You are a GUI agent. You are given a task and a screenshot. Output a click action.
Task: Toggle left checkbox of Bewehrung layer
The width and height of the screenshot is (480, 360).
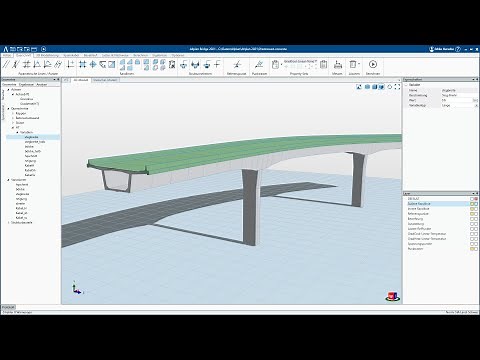click(472, 219)
